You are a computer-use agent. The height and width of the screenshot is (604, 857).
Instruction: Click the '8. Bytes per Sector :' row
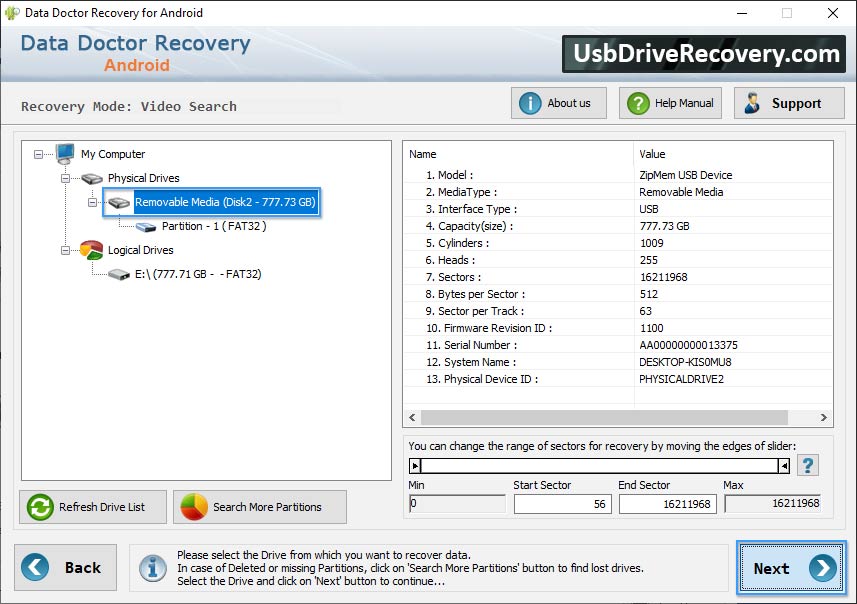click(x=618, y=294)
